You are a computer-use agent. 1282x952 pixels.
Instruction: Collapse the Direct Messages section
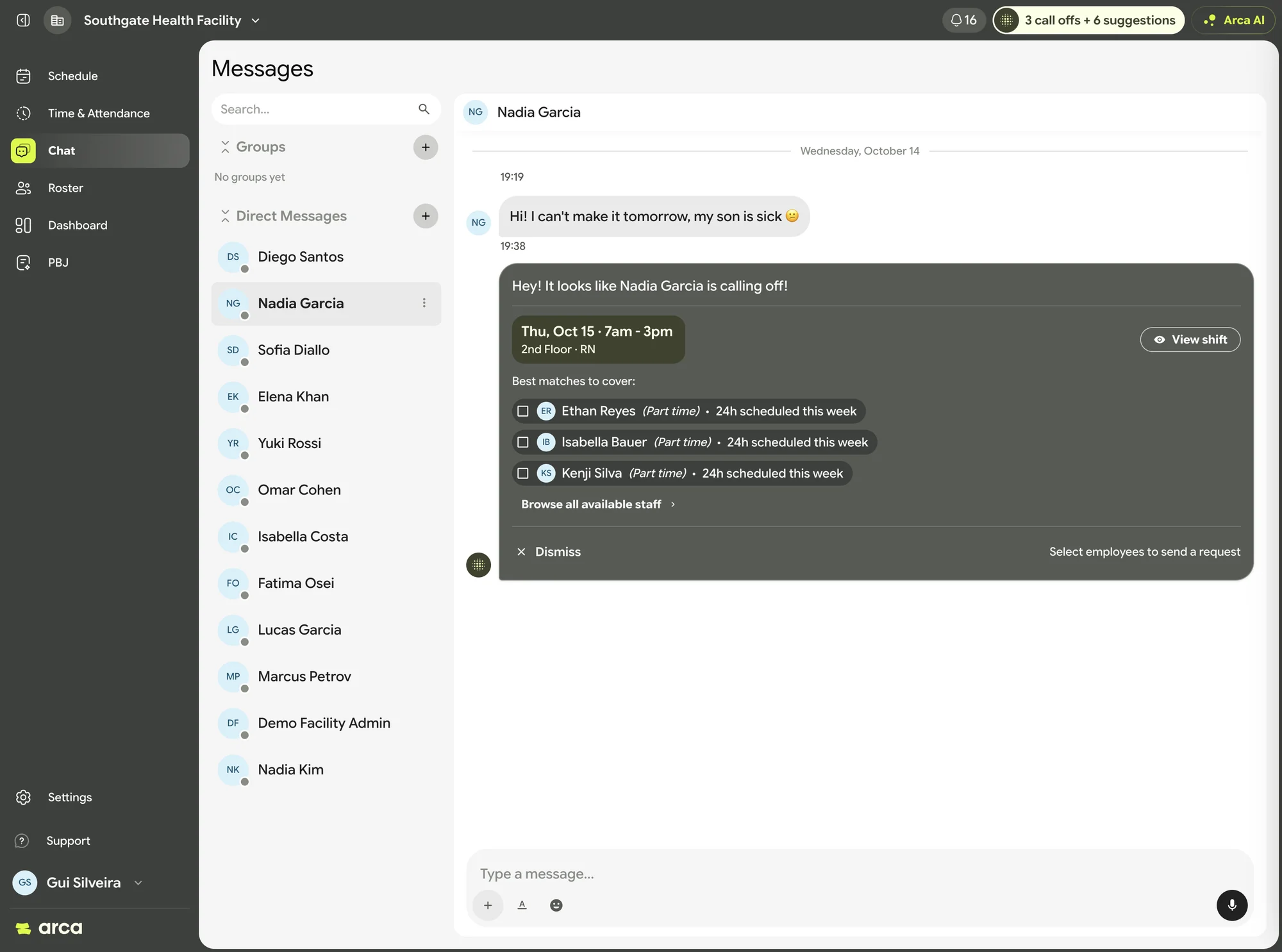tap(225, 216)
